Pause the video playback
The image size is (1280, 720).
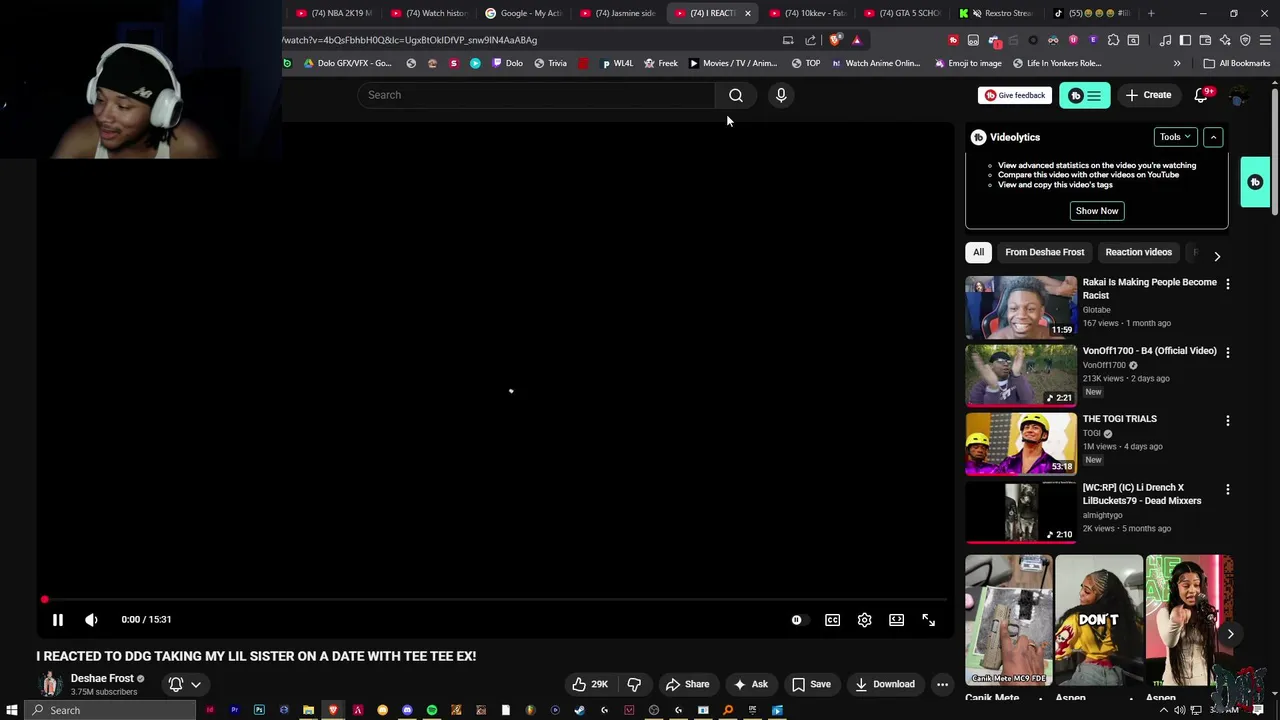tap(58, 620)
